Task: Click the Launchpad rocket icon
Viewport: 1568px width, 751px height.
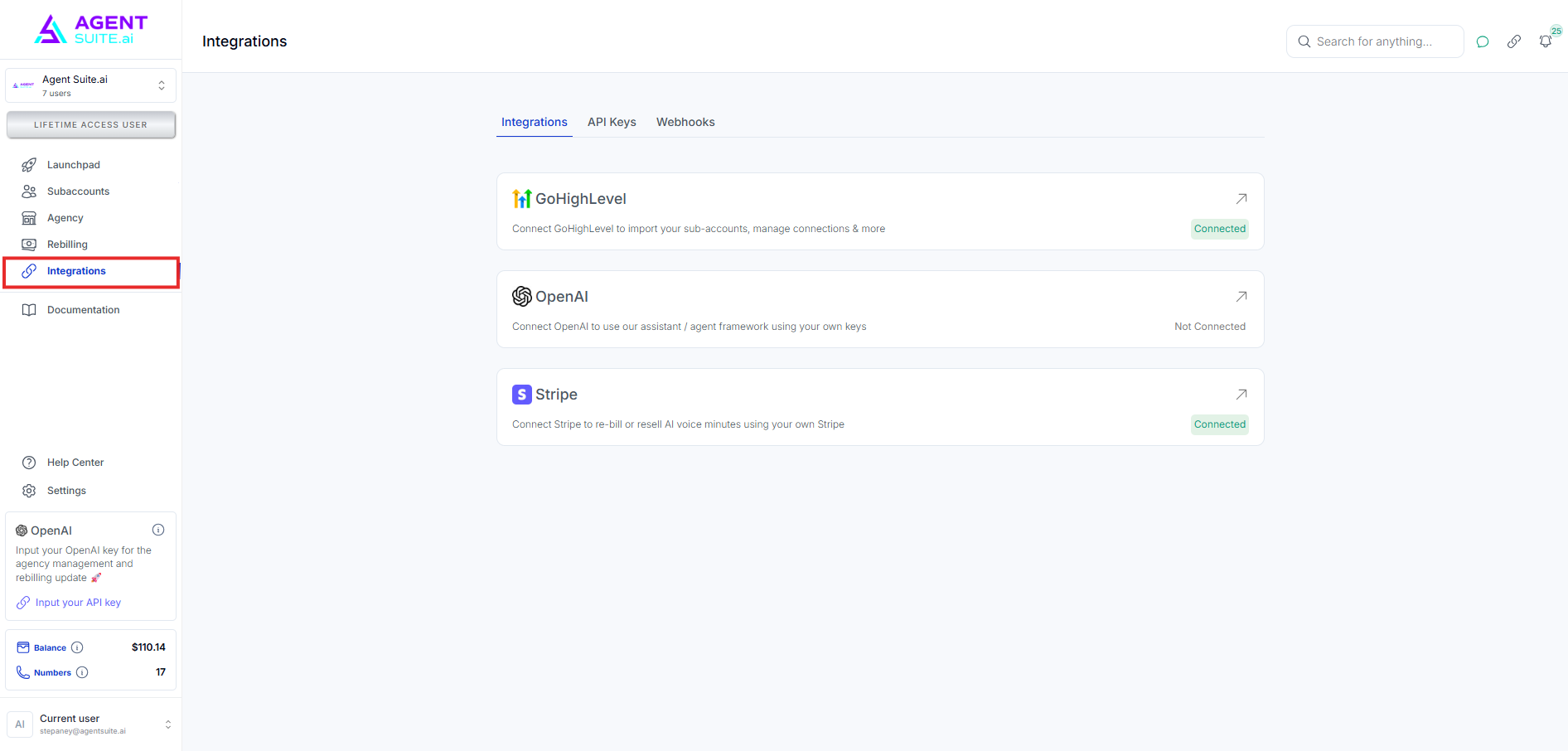Action: [29, 165]
